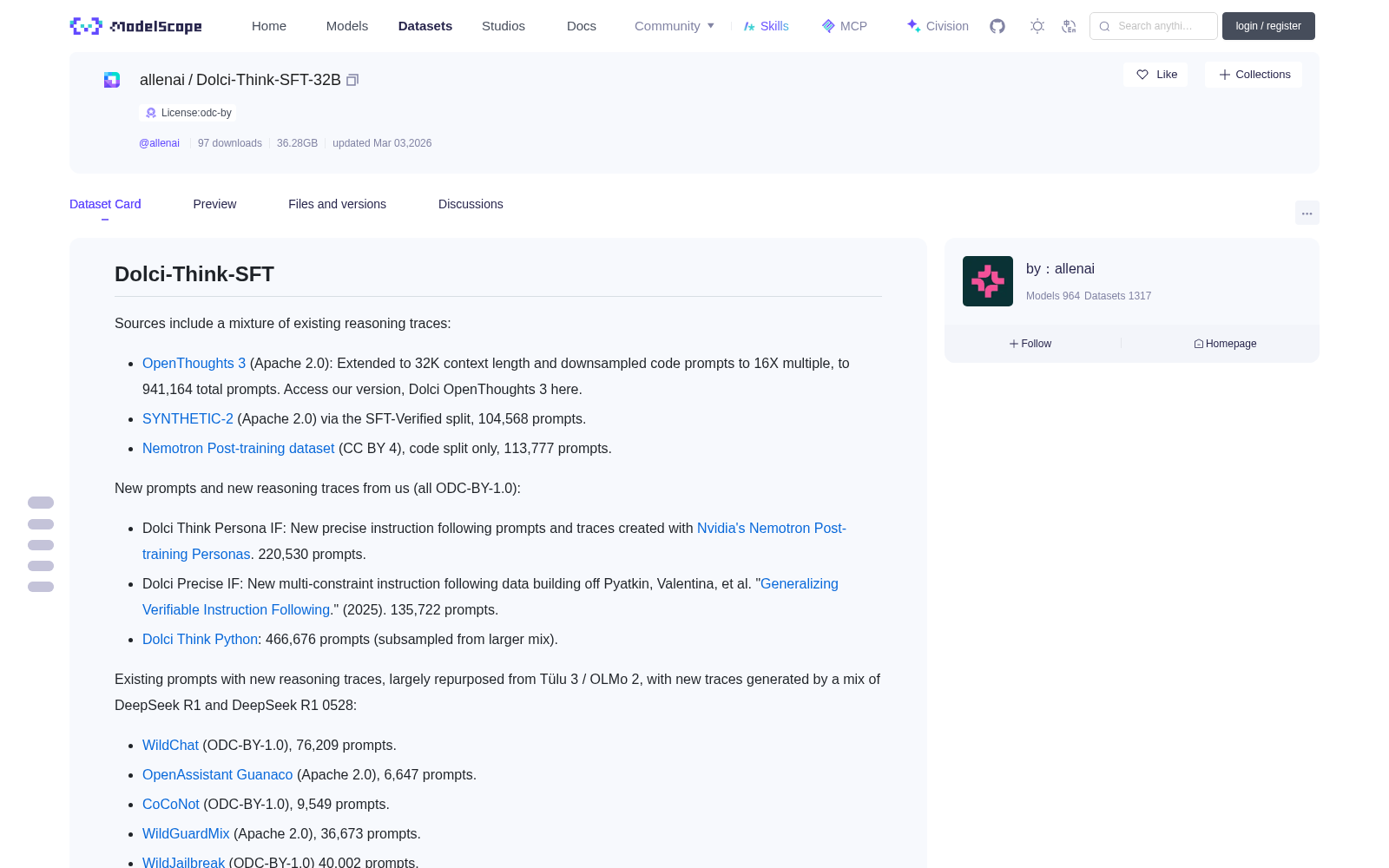Open the Skills nav item
Image resolution: width=1389 pixels, height=868 pixels.
(767, 26)
